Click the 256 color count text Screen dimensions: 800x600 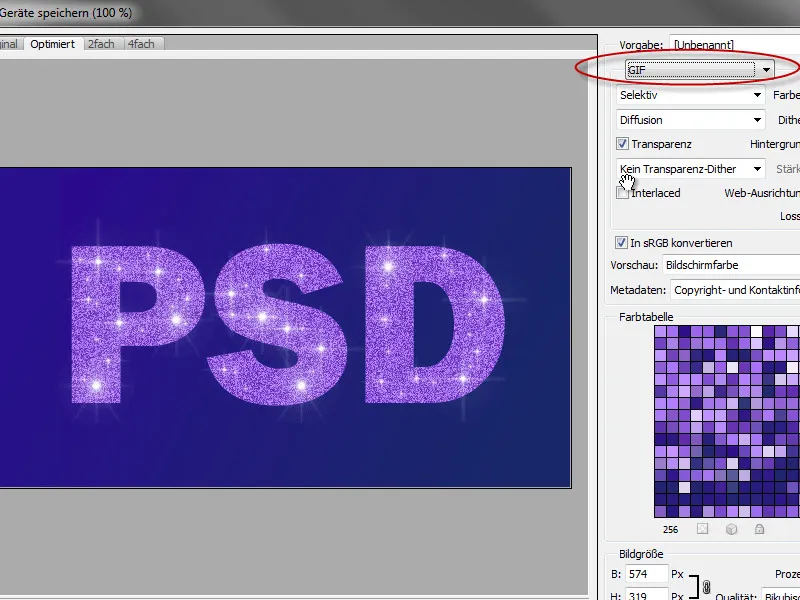point(670,530)
